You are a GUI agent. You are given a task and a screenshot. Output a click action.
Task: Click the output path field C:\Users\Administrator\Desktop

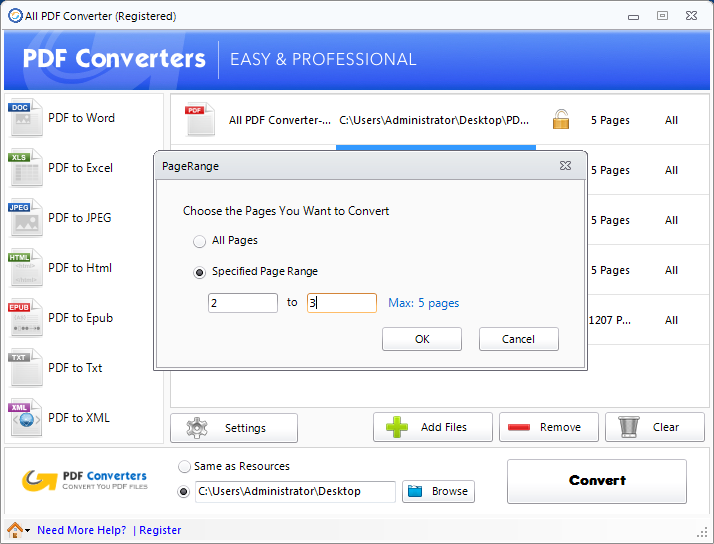click(295, 492)
